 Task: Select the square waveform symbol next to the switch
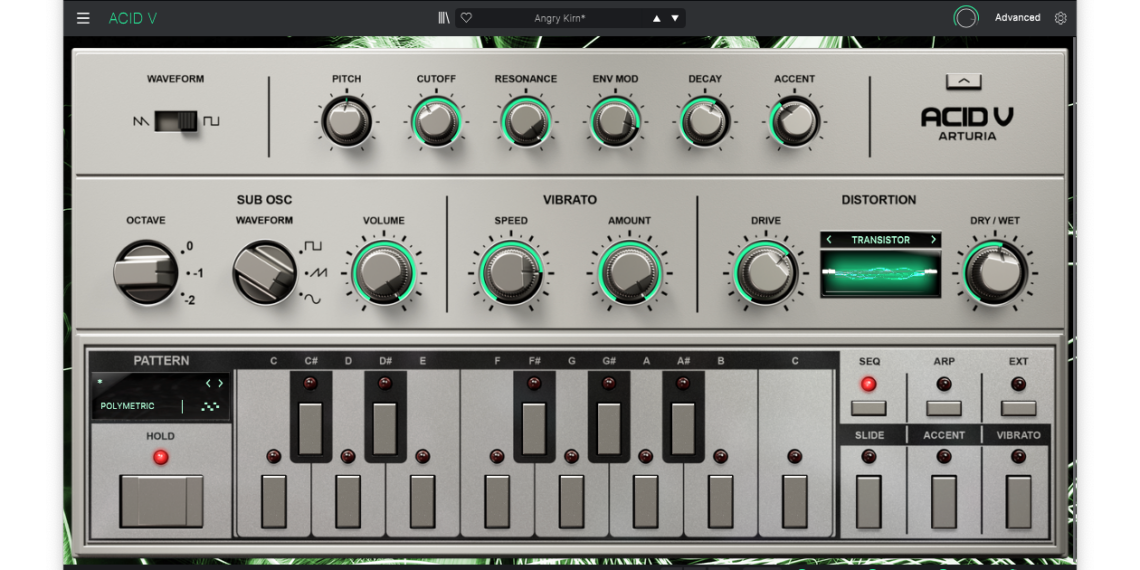pos(211,121)
